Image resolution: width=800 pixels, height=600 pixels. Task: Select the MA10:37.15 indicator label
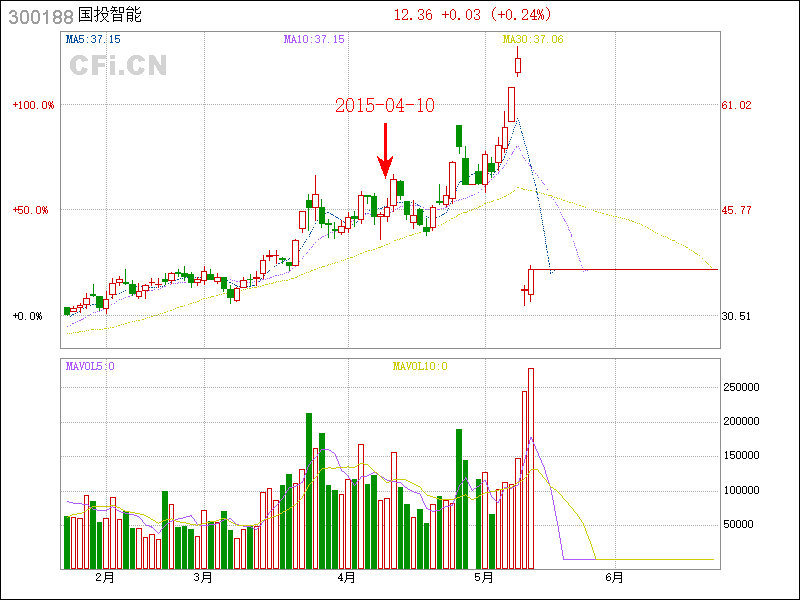[x=314, y=39]
